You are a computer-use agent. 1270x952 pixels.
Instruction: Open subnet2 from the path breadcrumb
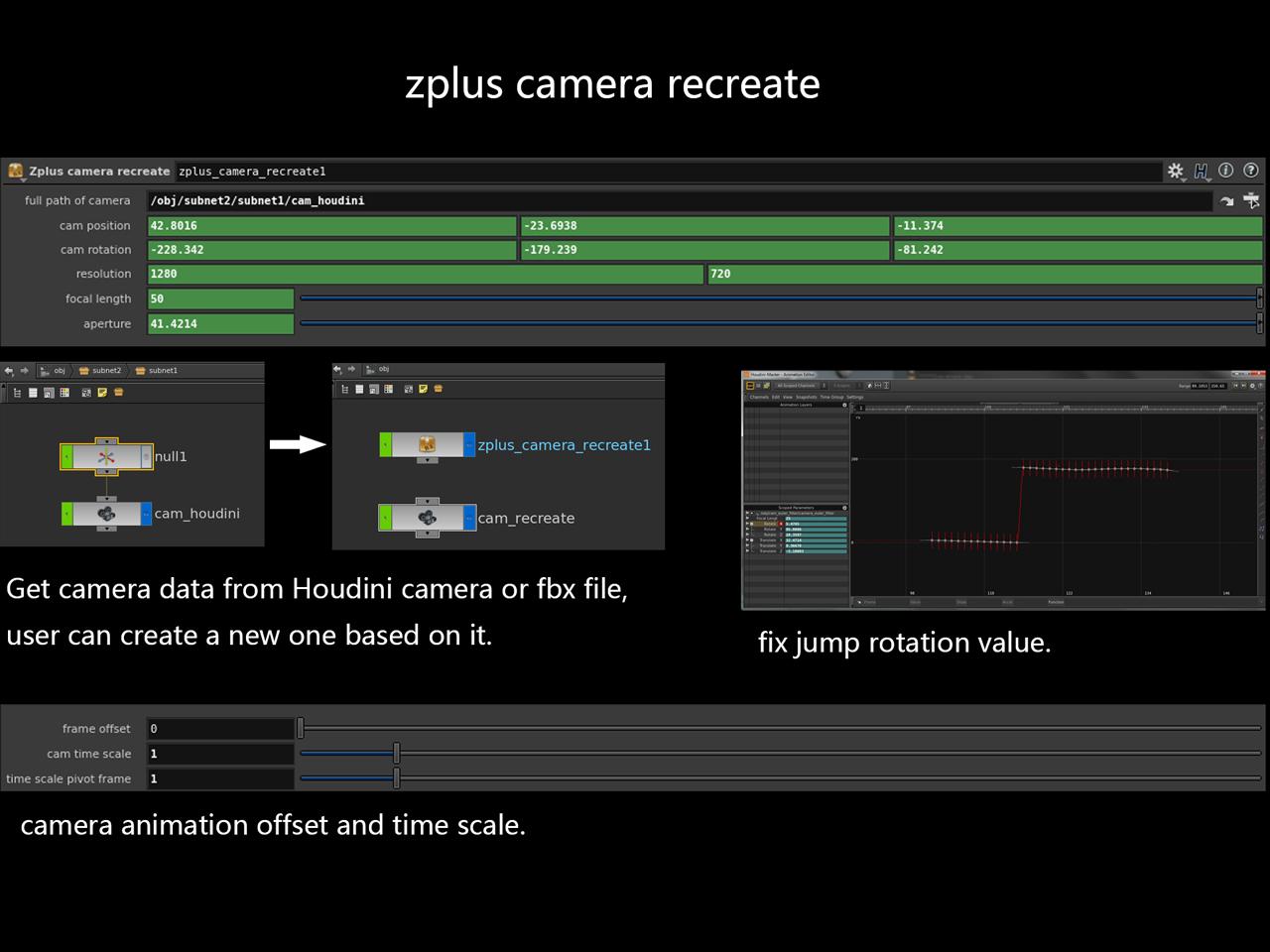tap(105, 371)
